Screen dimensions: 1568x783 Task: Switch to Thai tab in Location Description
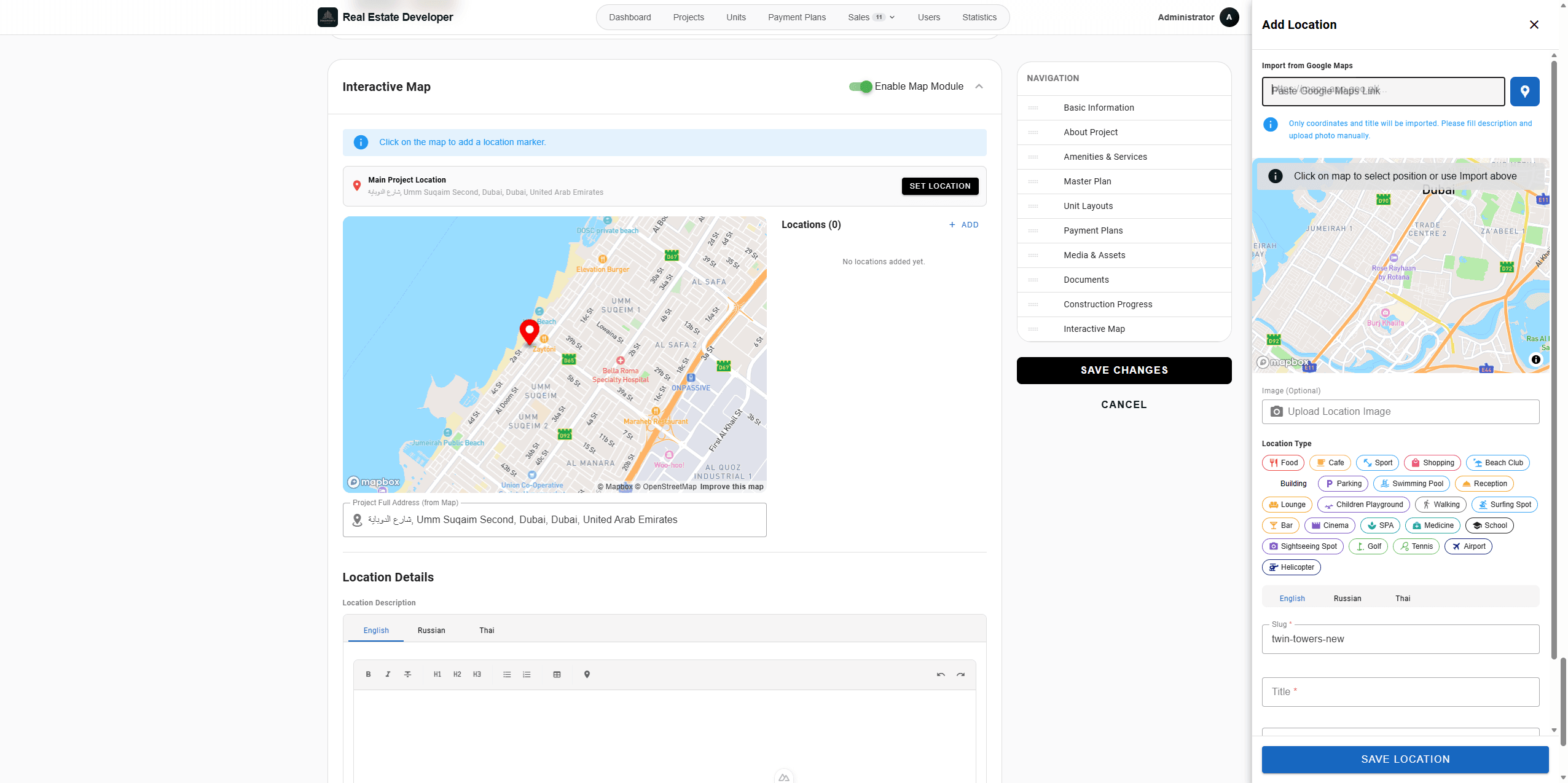pos(487,631)
